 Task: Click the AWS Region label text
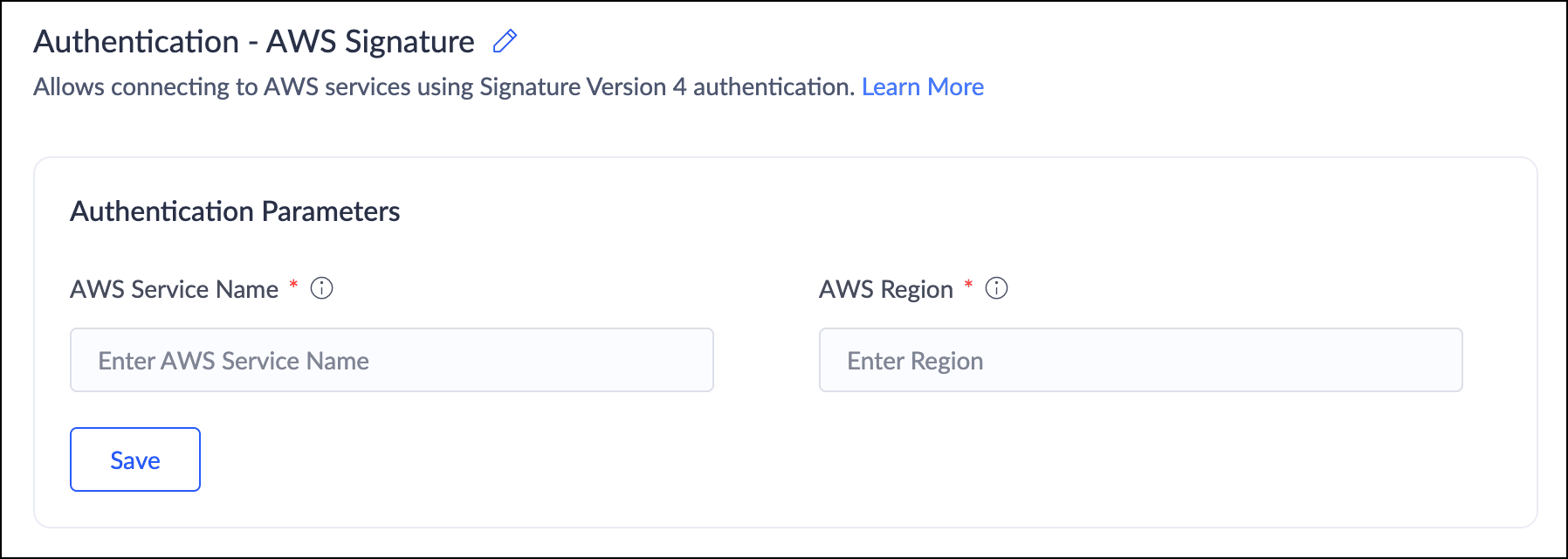[885, 289]
